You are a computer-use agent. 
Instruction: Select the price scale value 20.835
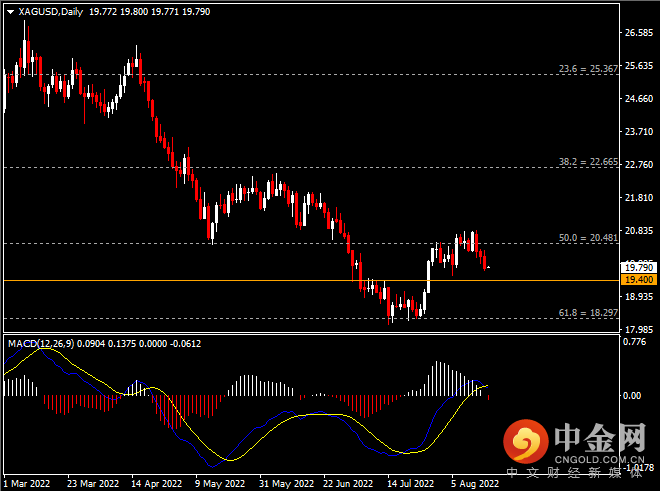pos(639,231)
